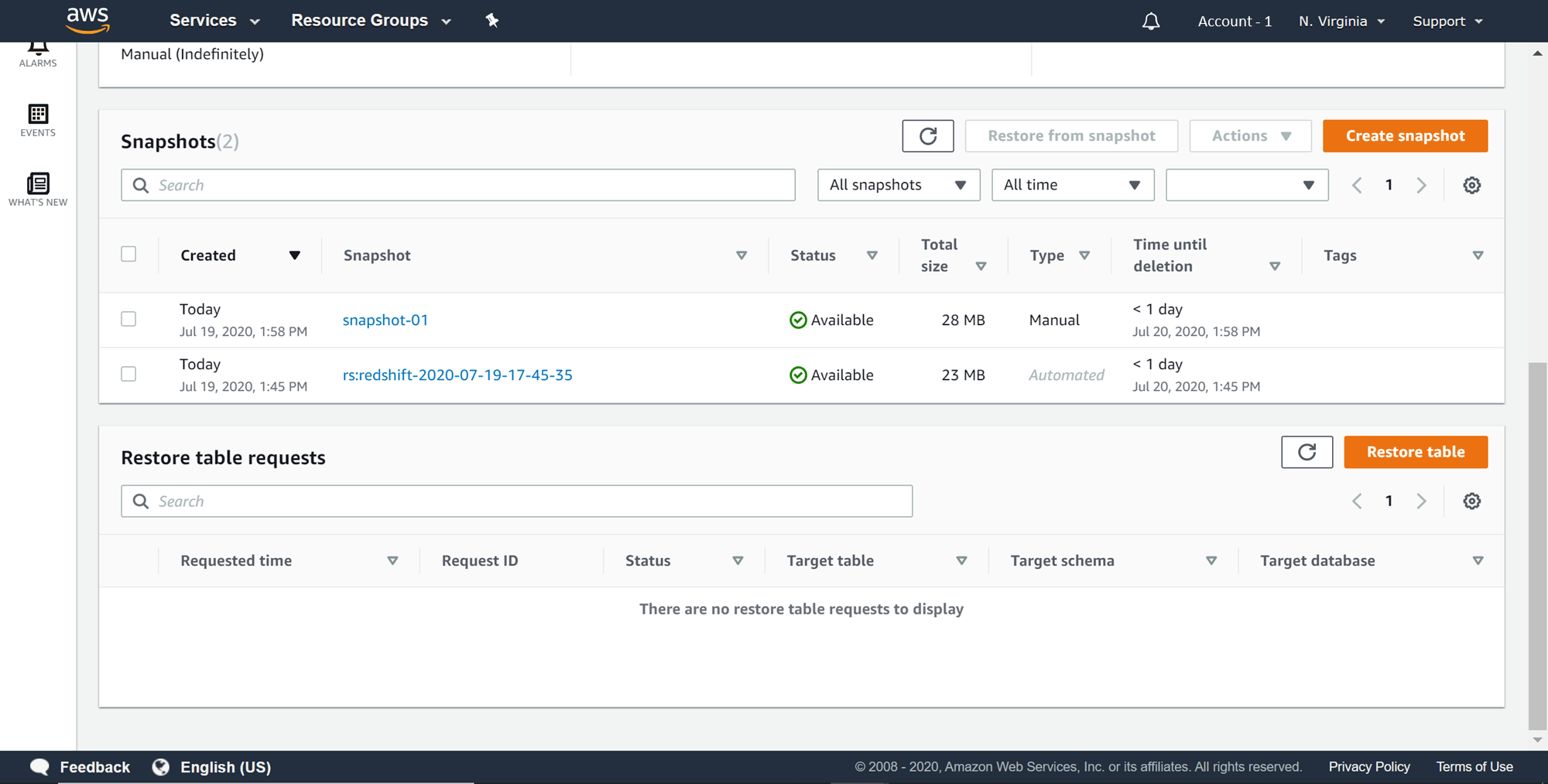Open the snapshot-01 details link

point(385,320)
